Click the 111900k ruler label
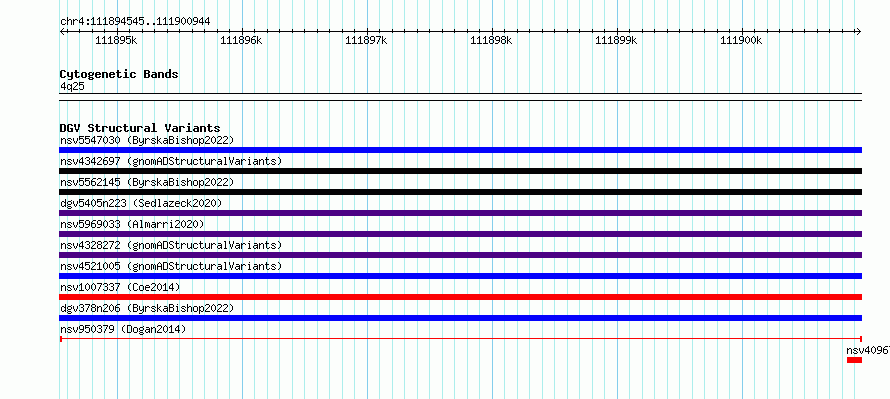 tap(741, 40)
